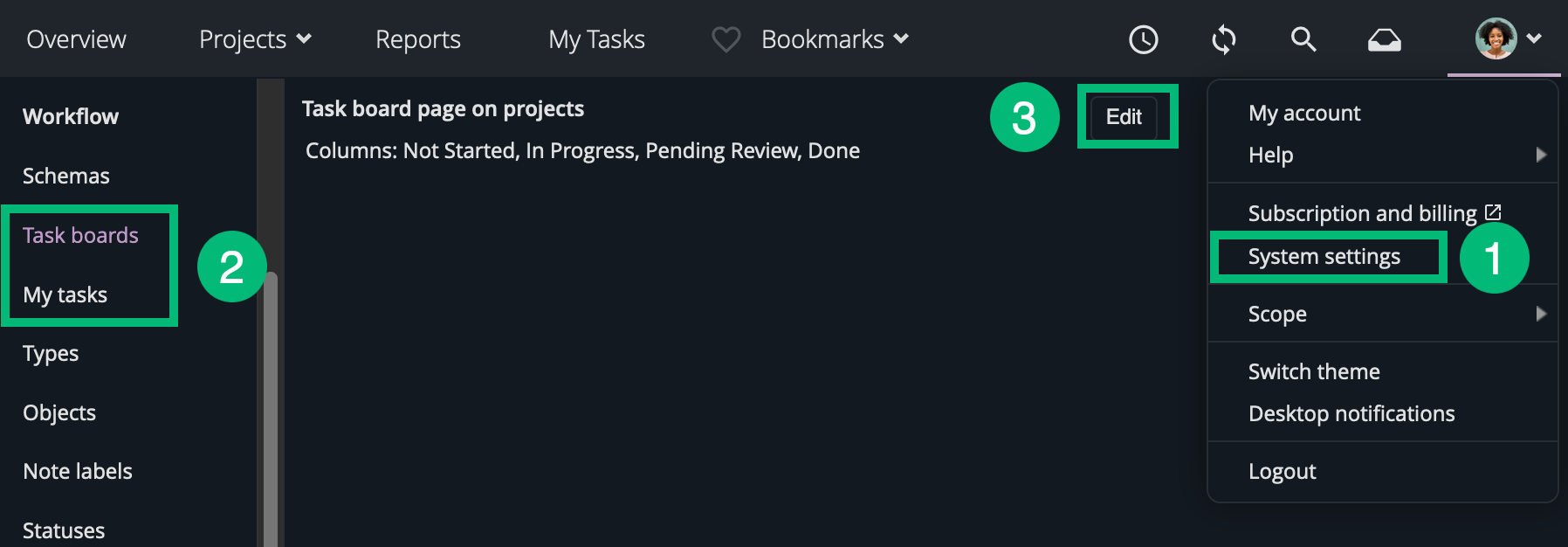Image resolution: width=1568 pixels, height=547 pixels.
Task: Collapse user menu via avatar chevron
Action: (1534, 38)
